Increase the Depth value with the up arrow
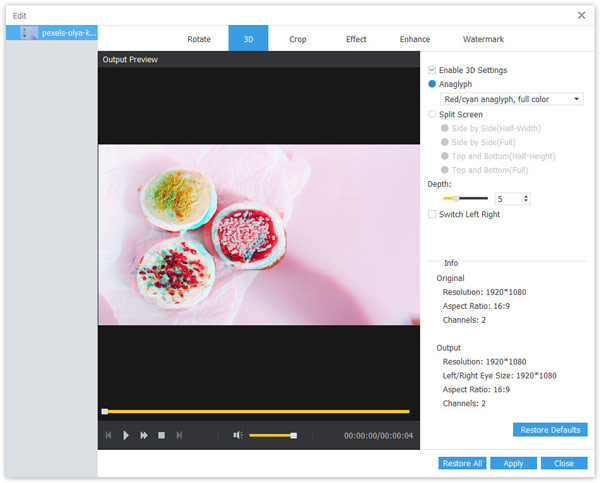The image size is (600, 483). [526, 196]
